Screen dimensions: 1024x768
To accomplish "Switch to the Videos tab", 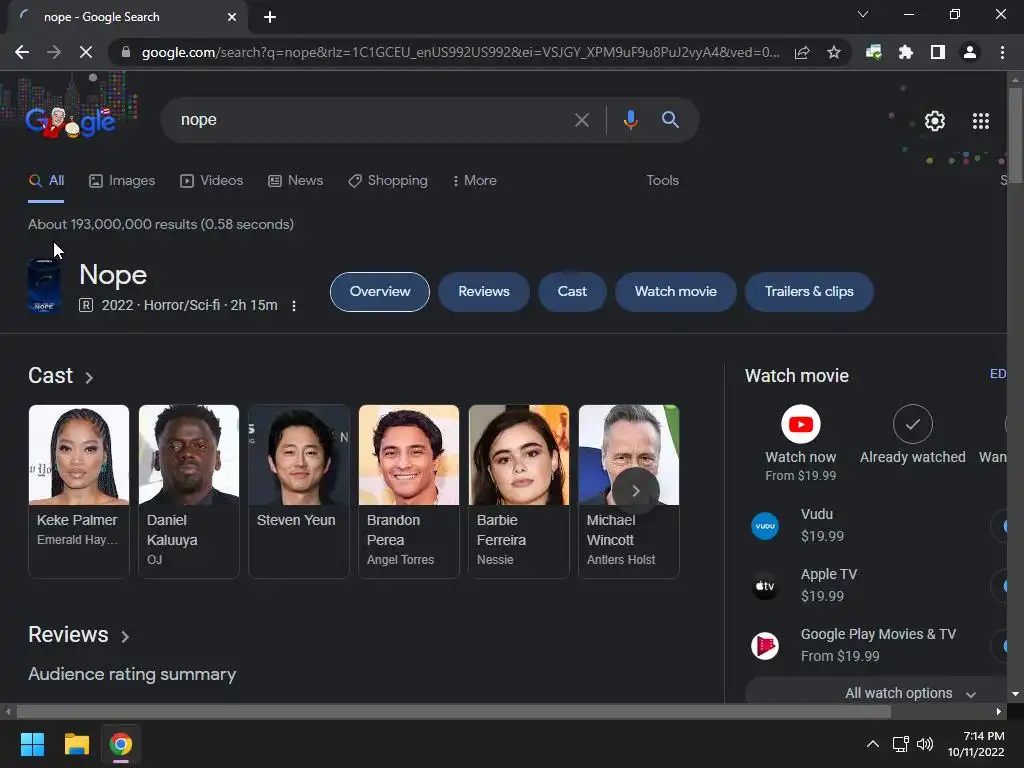I will click(x=212, y=180).
